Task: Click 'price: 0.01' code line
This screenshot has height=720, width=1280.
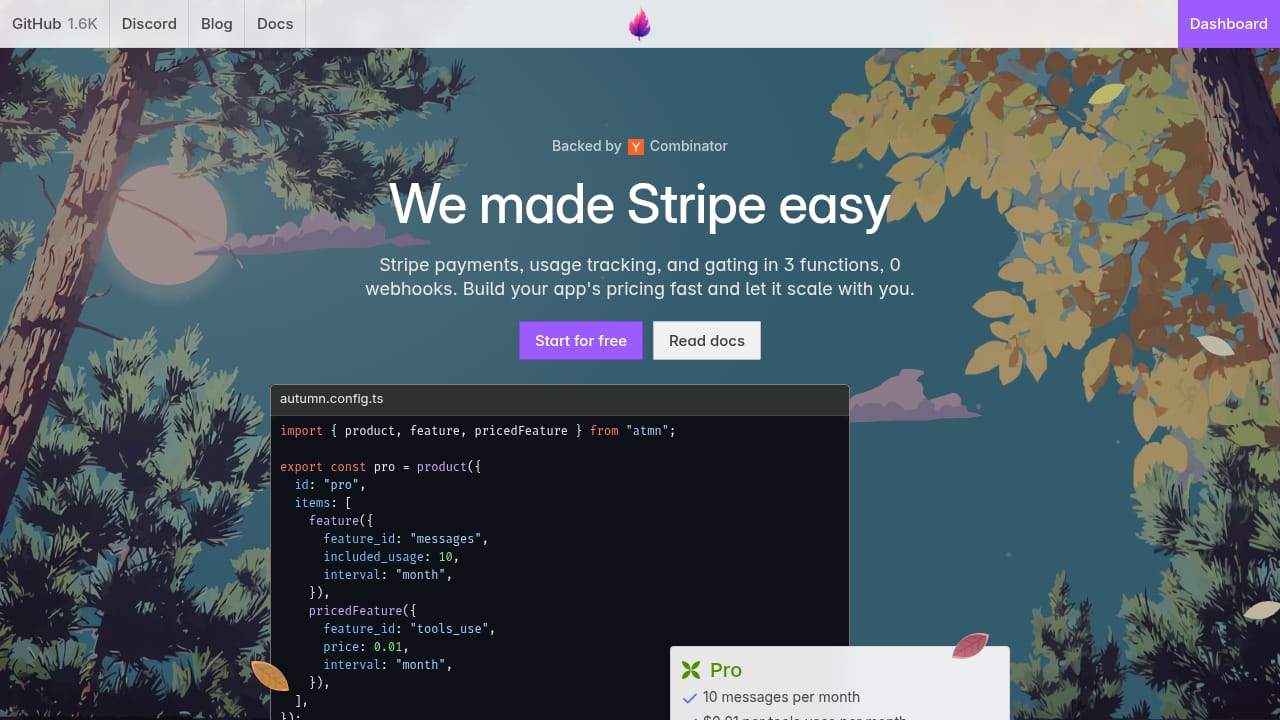Action: 366,647
